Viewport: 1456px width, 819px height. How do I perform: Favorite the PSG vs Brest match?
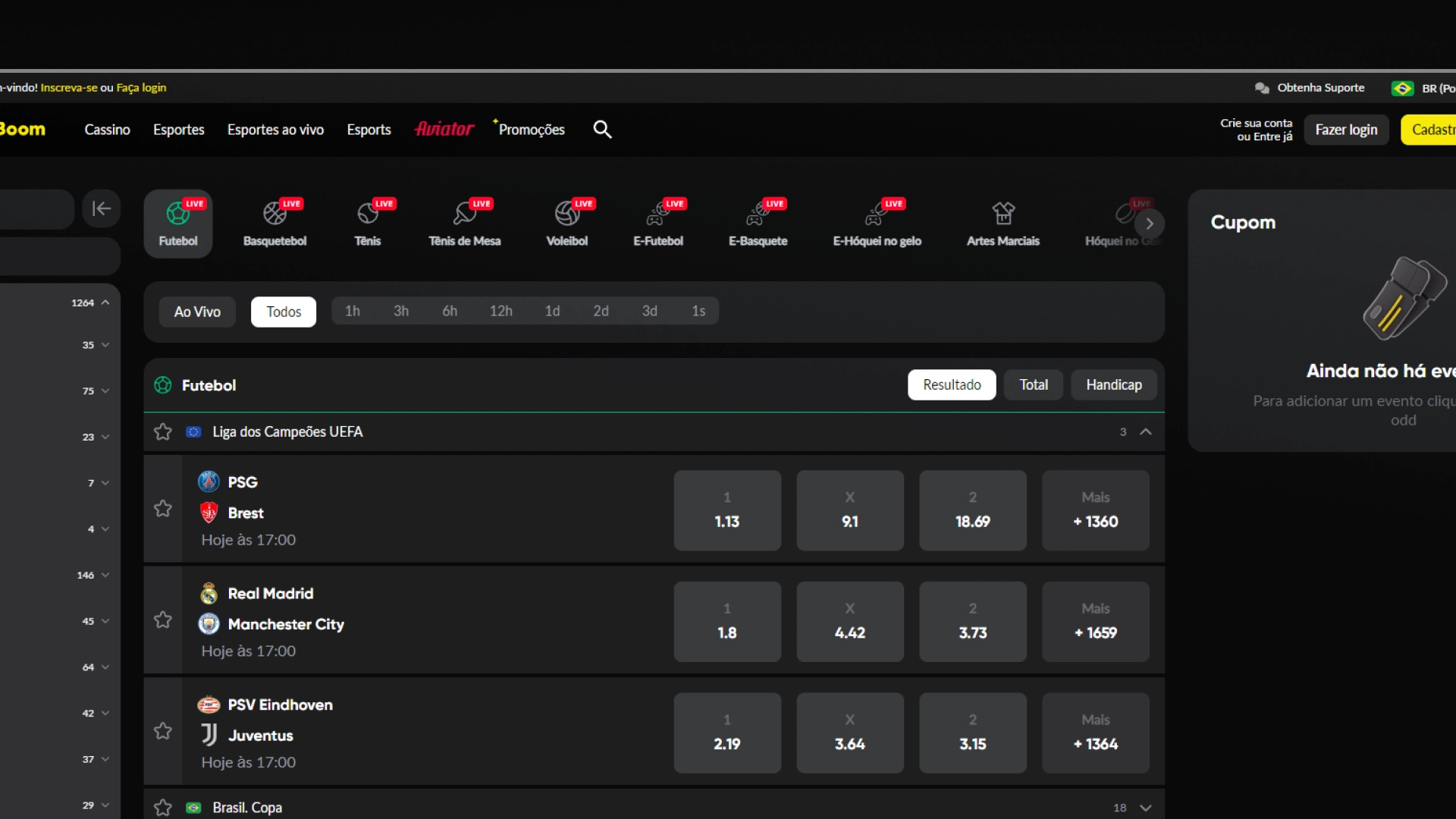coord(163,509)
